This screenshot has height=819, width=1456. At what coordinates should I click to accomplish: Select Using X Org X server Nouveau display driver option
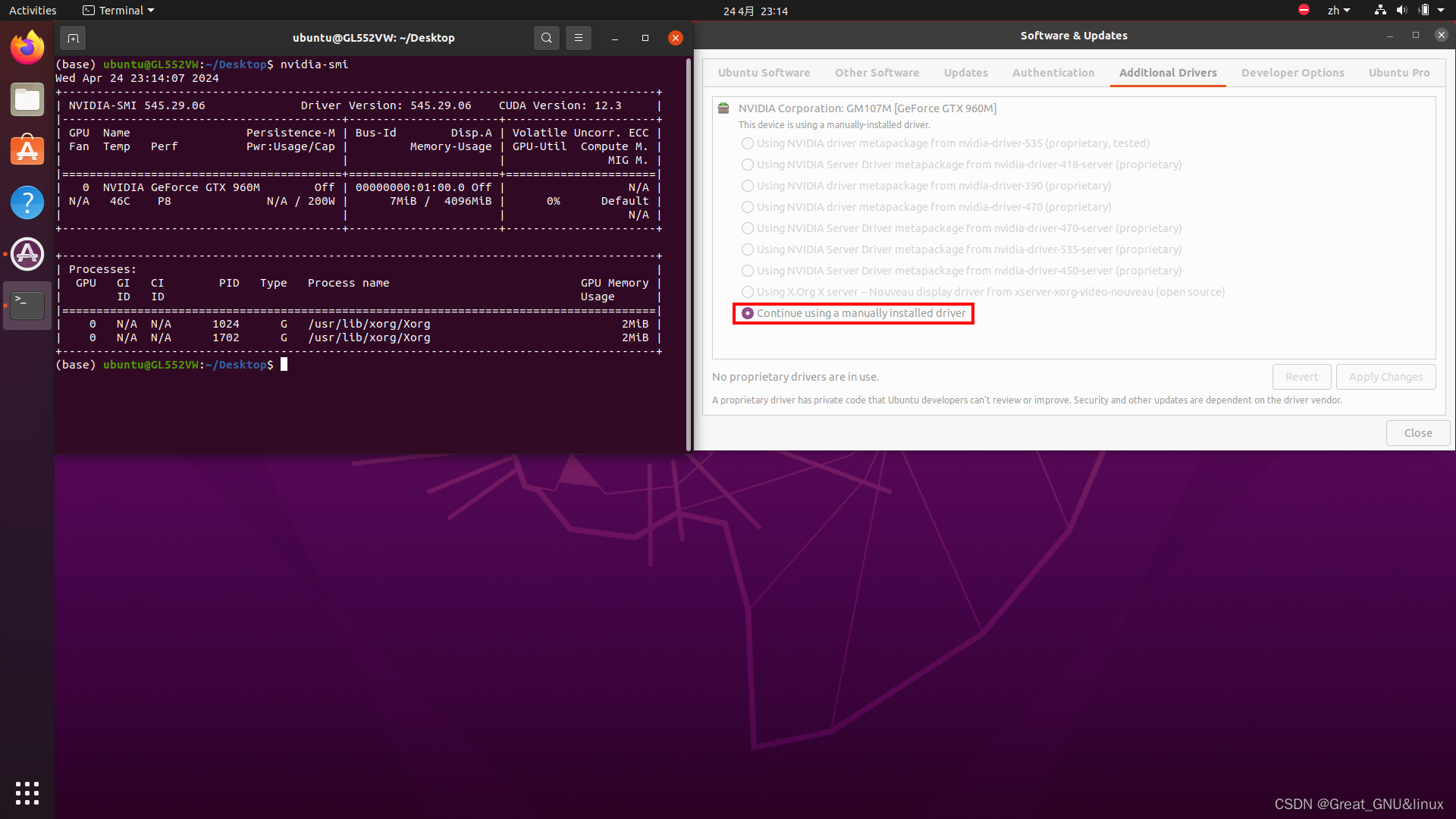point(746,291)
